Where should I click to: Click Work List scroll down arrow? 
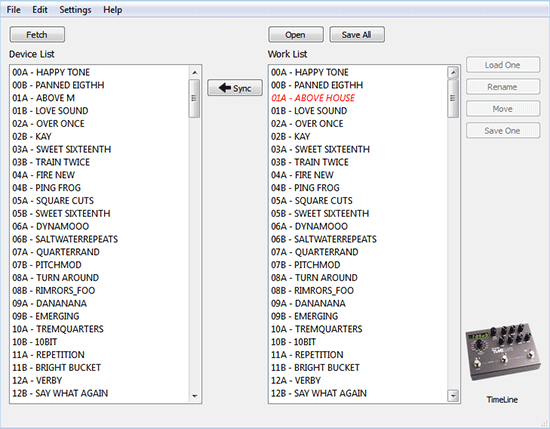[453, 396]
